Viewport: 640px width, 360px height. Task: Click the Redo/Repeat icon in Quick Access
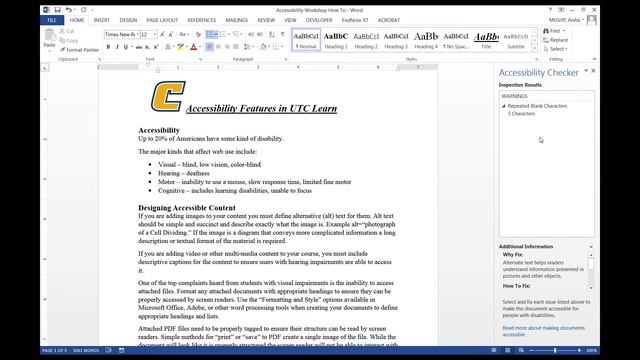(84, 10)
